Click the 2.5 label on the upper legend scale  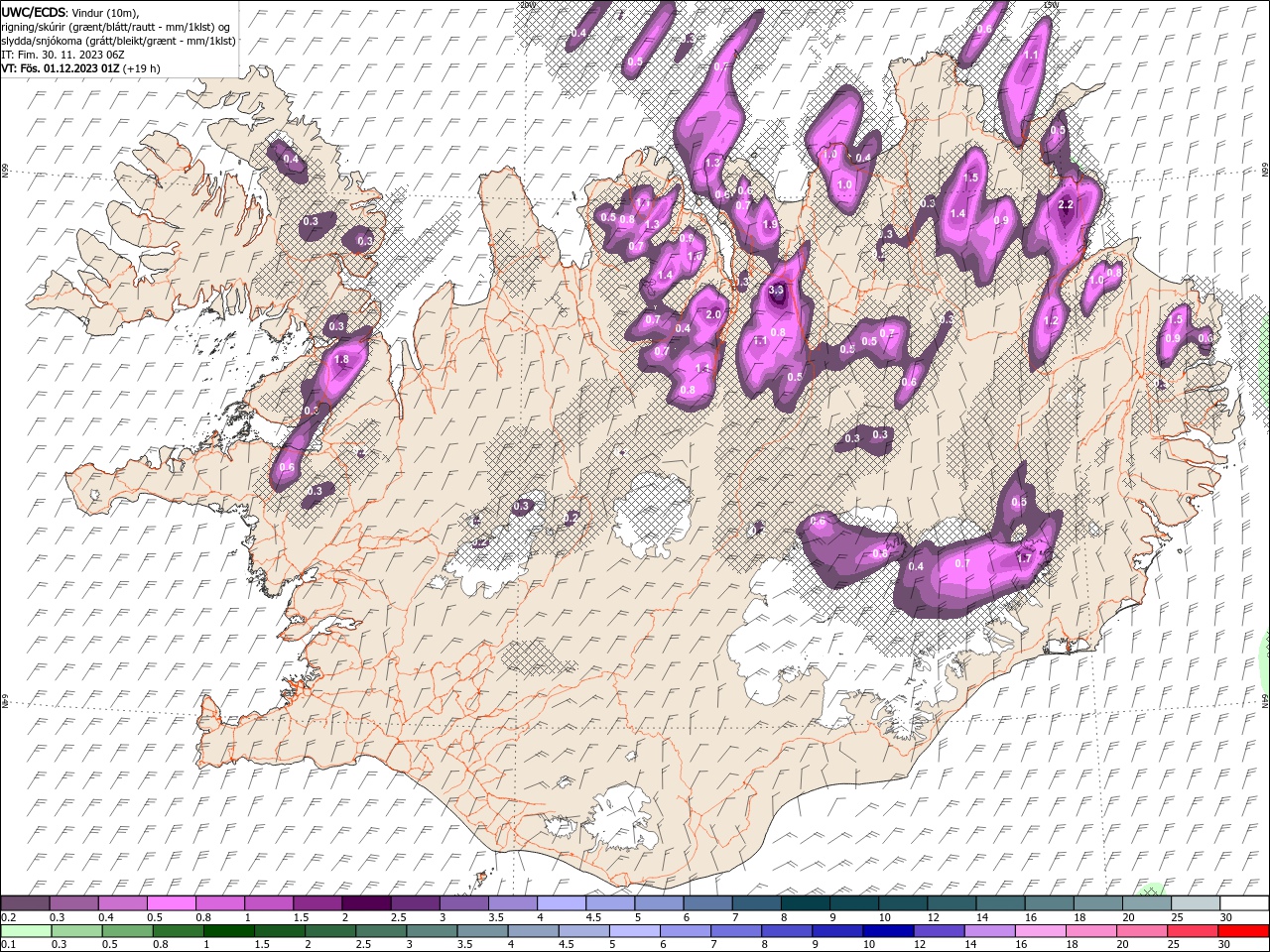click(398, 918)
